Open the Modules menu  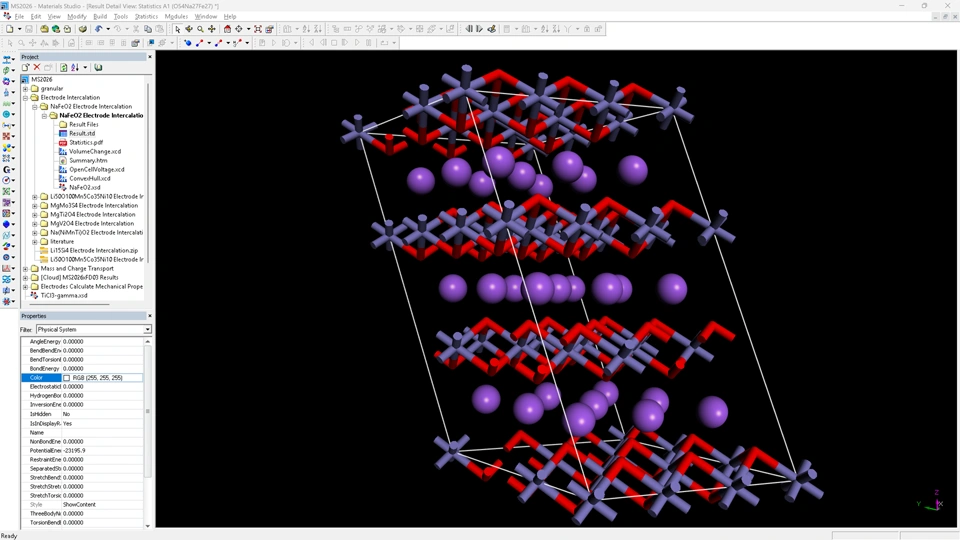(176, 17)
